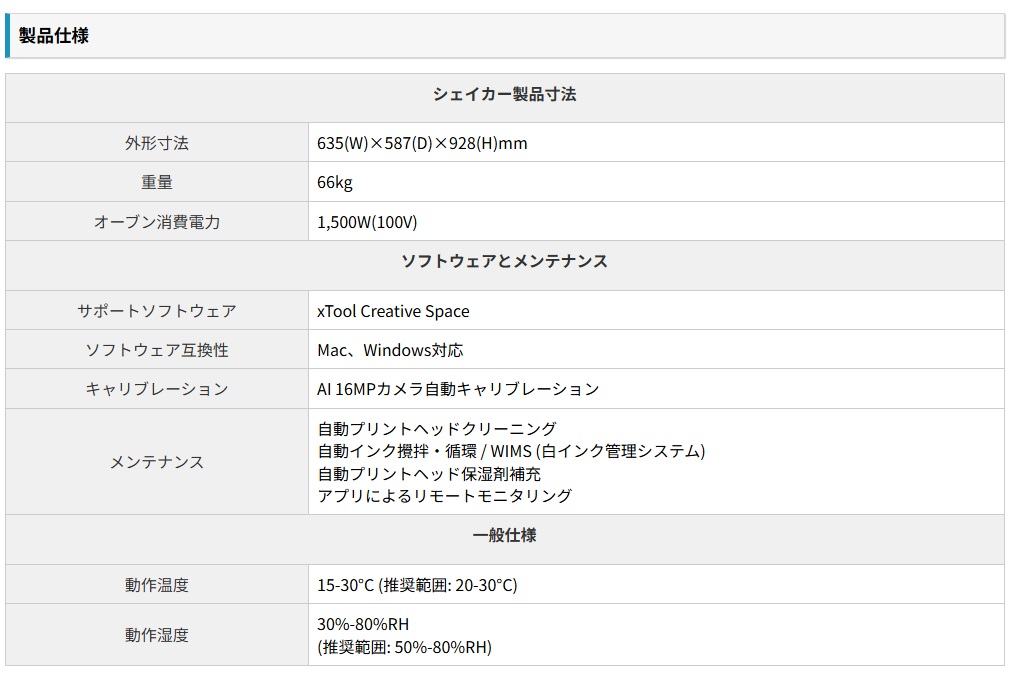Click the 外形寸法 row label
The width and height of the screenshot is (1012, 674).
tap(157, 143)
